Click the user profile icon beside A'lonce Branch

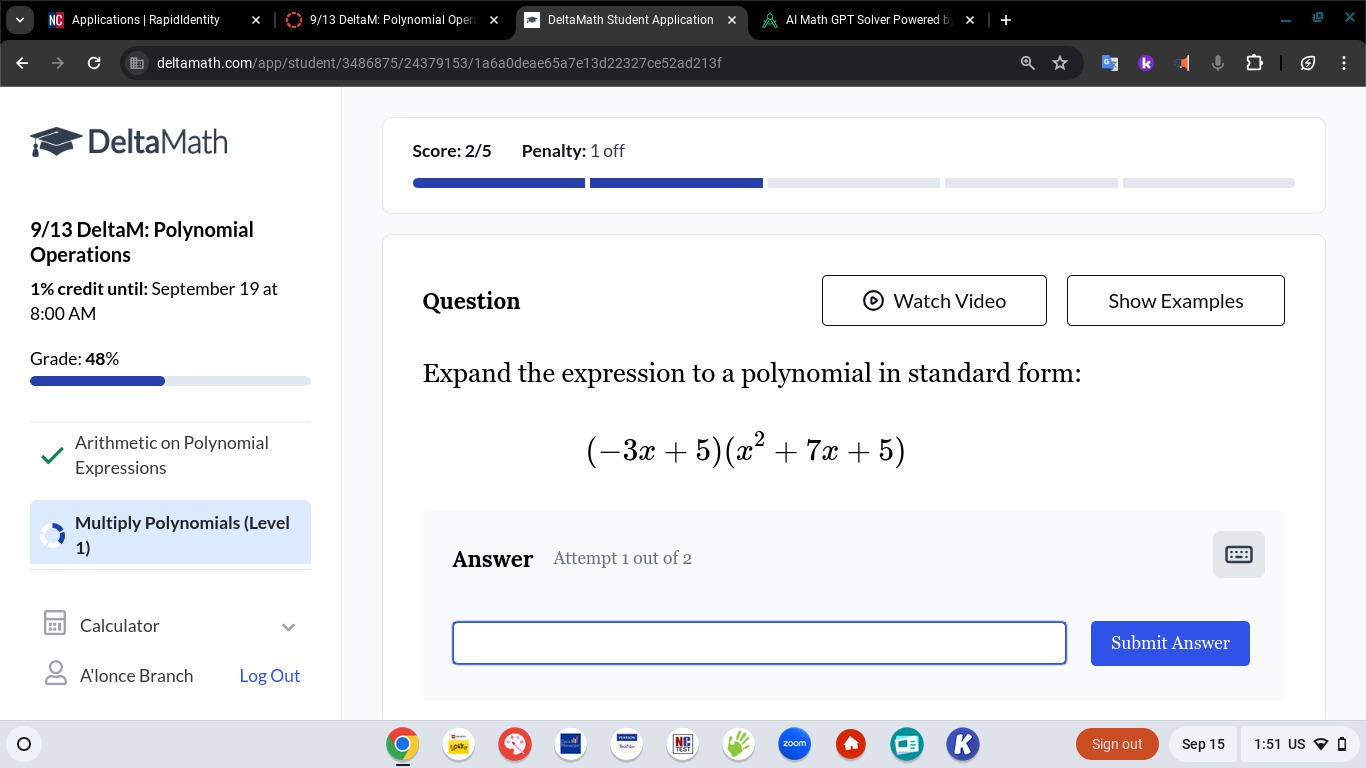click(55, 674)
